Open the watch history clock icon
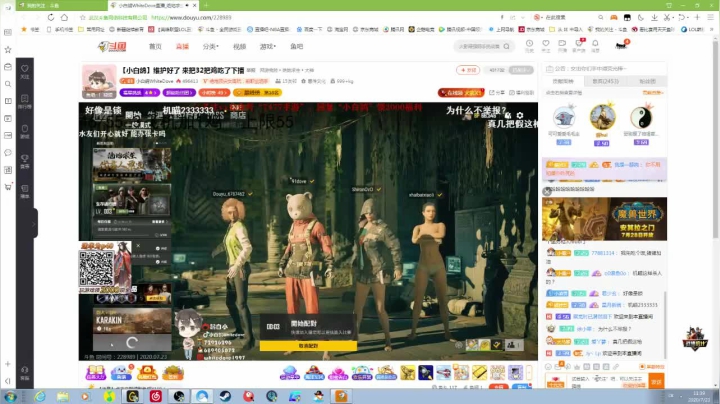The image size is (720, 404). coord(529,45)
